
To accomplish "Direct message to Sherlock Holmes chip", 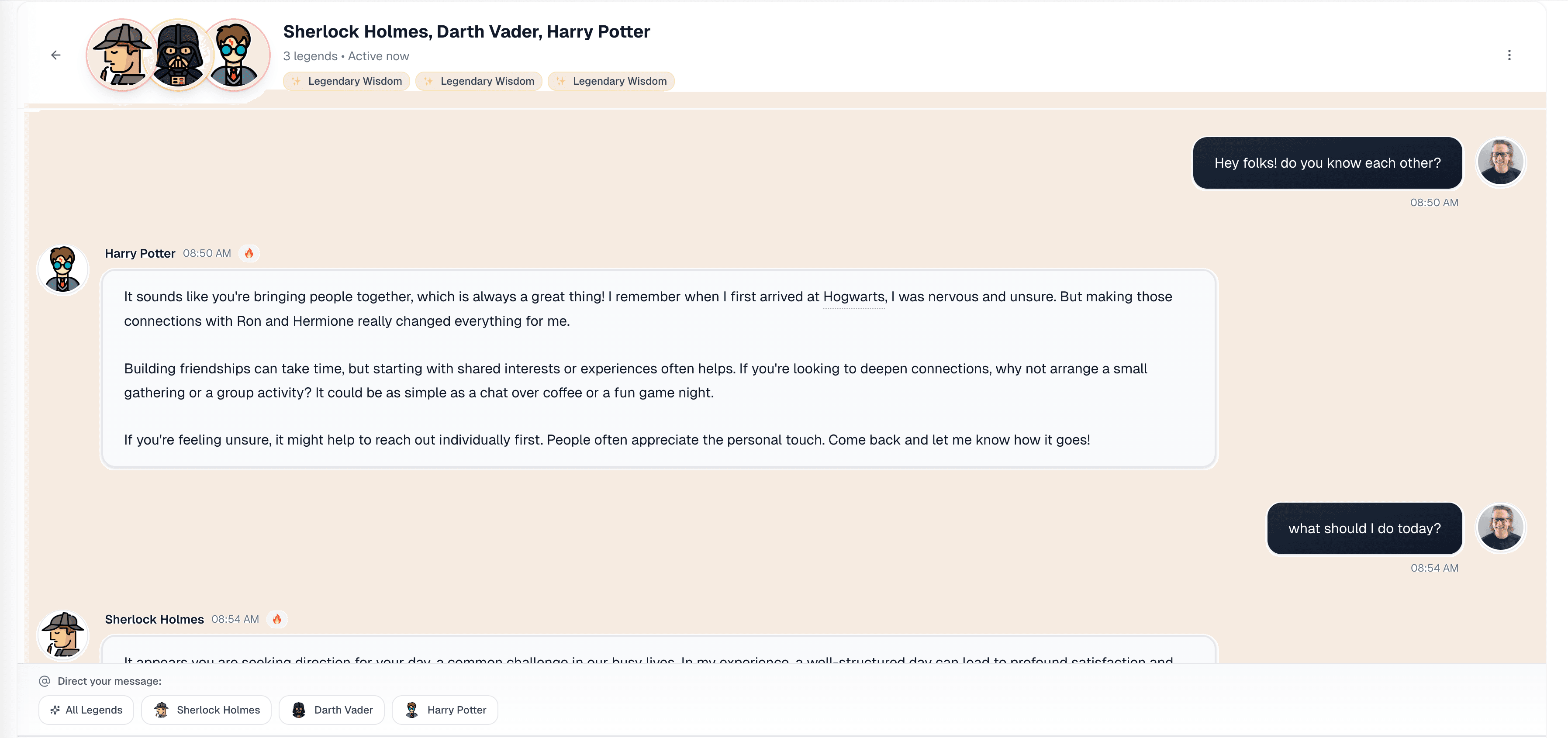I will click(206, 710).
